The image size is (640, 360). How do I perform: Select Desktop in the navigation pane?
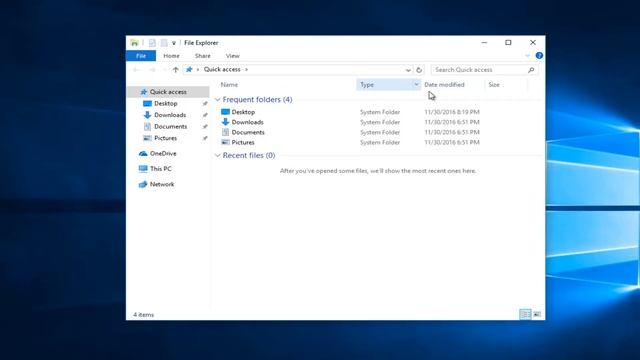(x=166, y=104)
